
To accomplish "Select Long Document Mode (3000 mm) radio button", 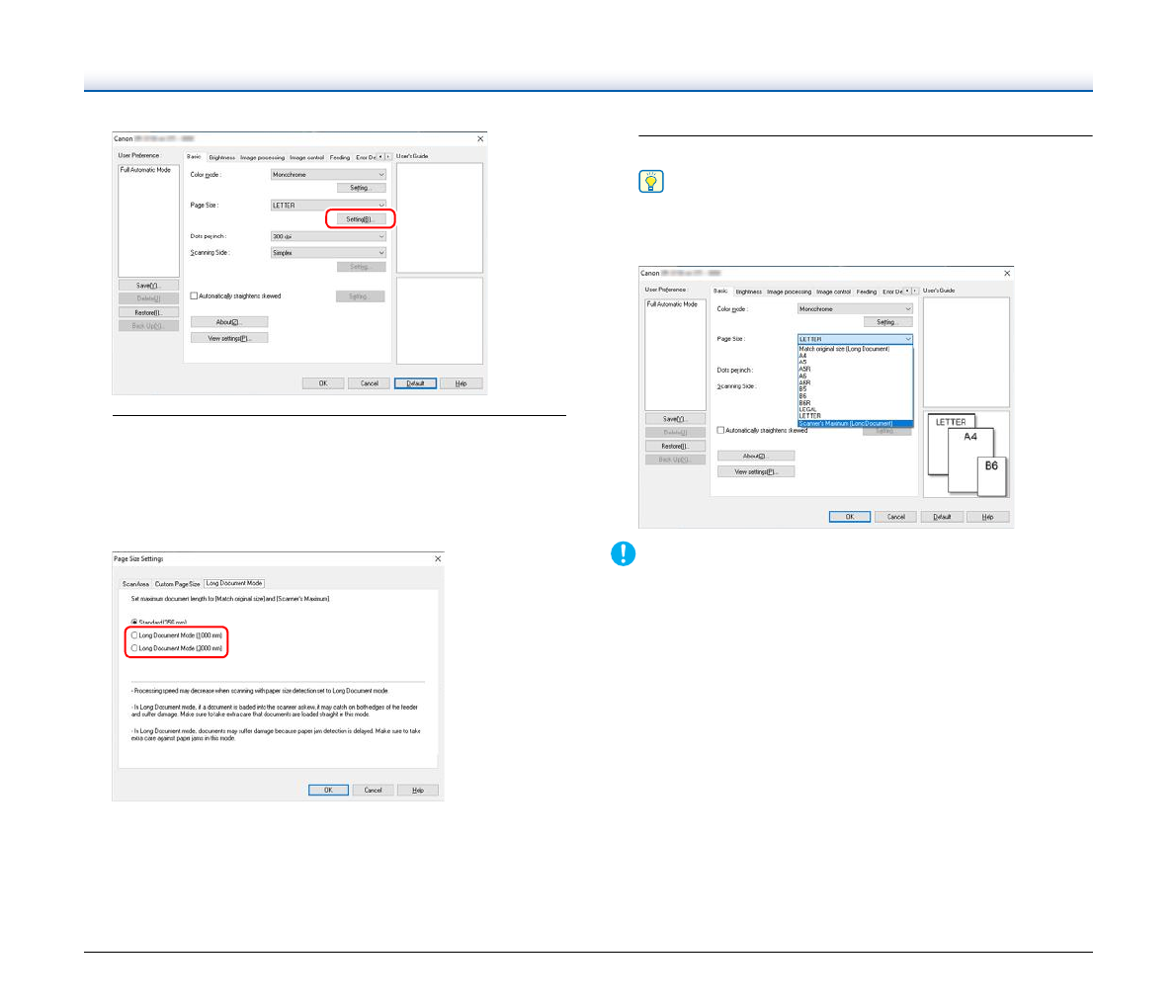I will (x=135, y=648).
